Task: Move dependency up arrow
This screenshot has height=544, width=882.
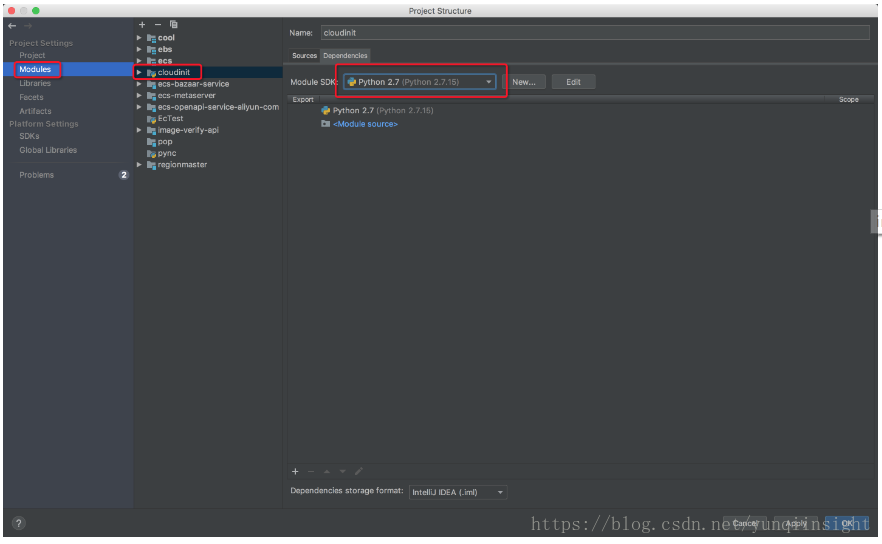Action: [x=327, y=471]
